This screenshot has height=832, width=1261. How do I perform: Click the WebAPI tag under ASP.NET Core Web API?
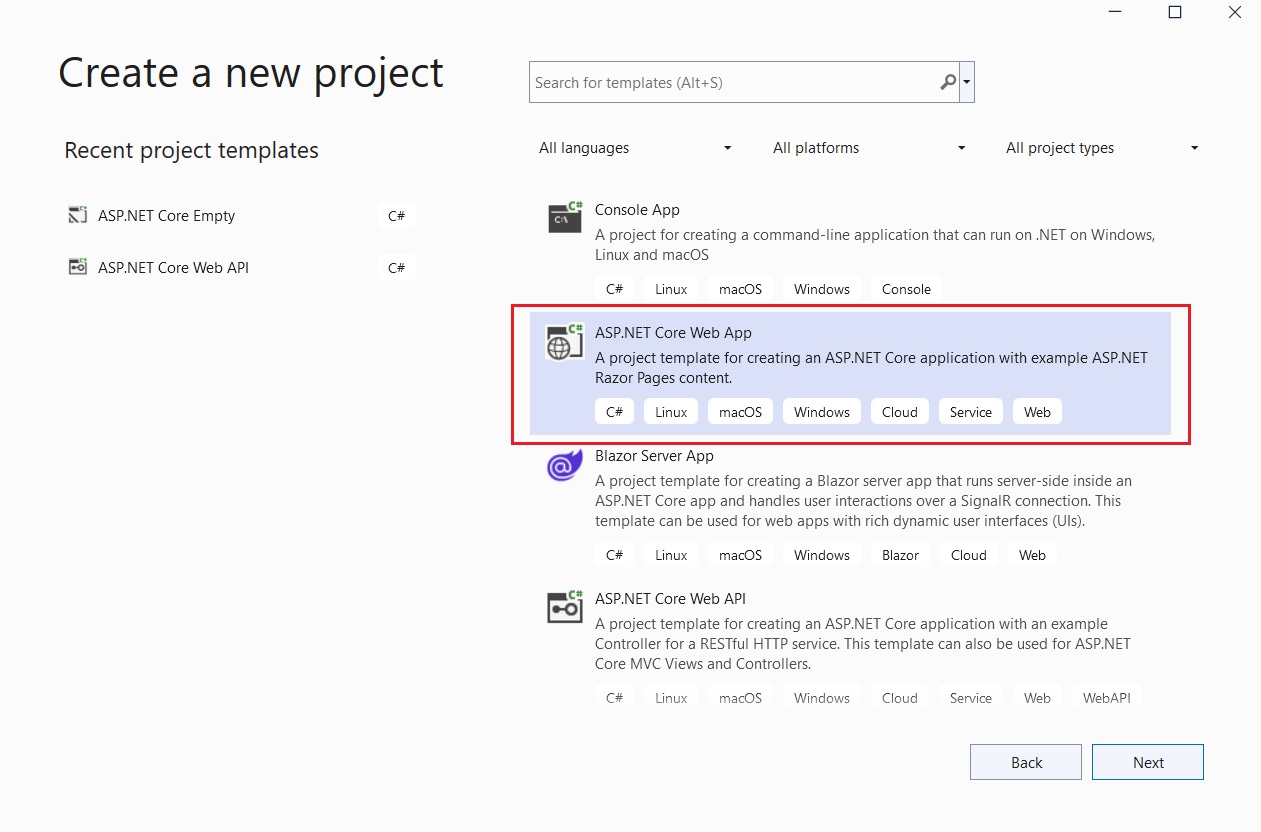point(1107,698)
